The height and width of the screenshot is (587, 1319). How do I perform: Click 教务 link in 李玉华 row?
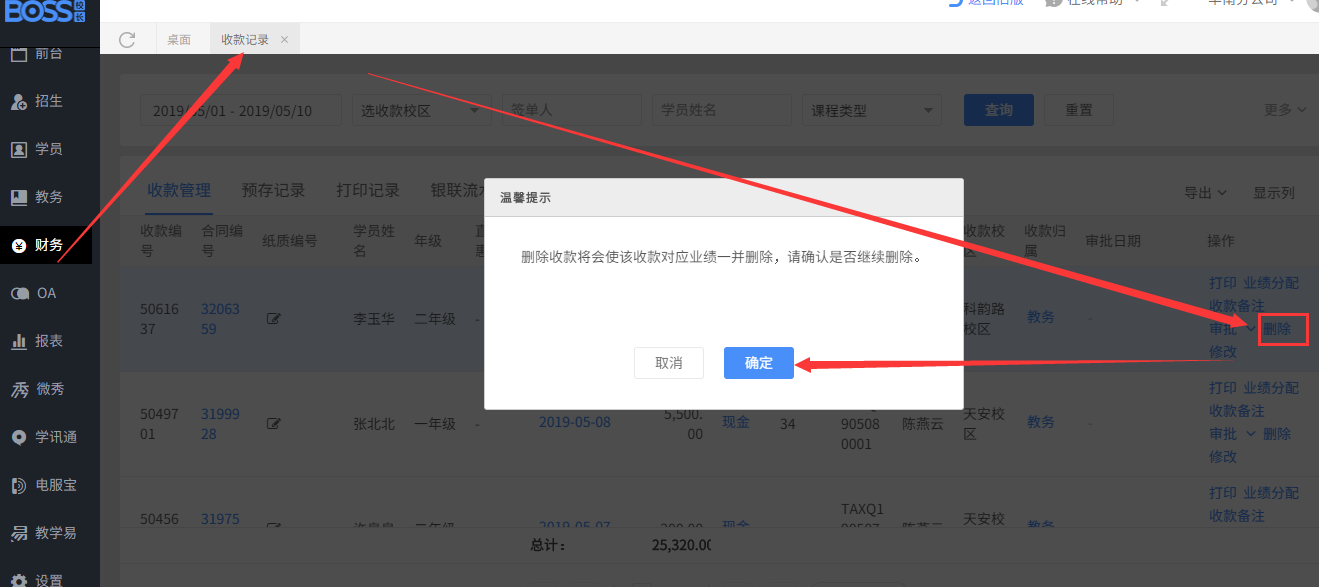point(1041,317)
